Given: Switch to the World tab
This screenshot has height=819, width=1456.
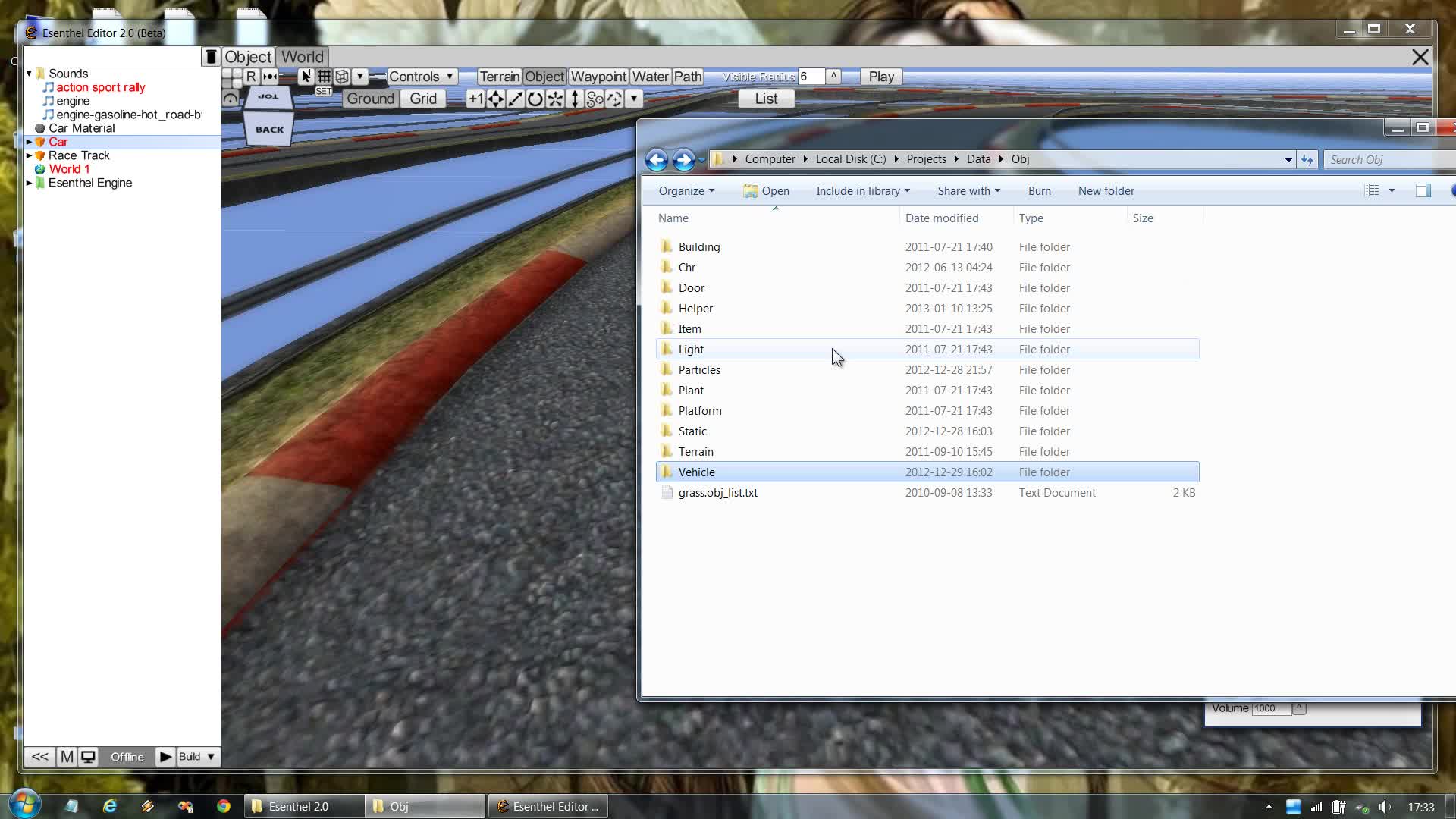Looking at the screenshot, I should pos(301,56).
